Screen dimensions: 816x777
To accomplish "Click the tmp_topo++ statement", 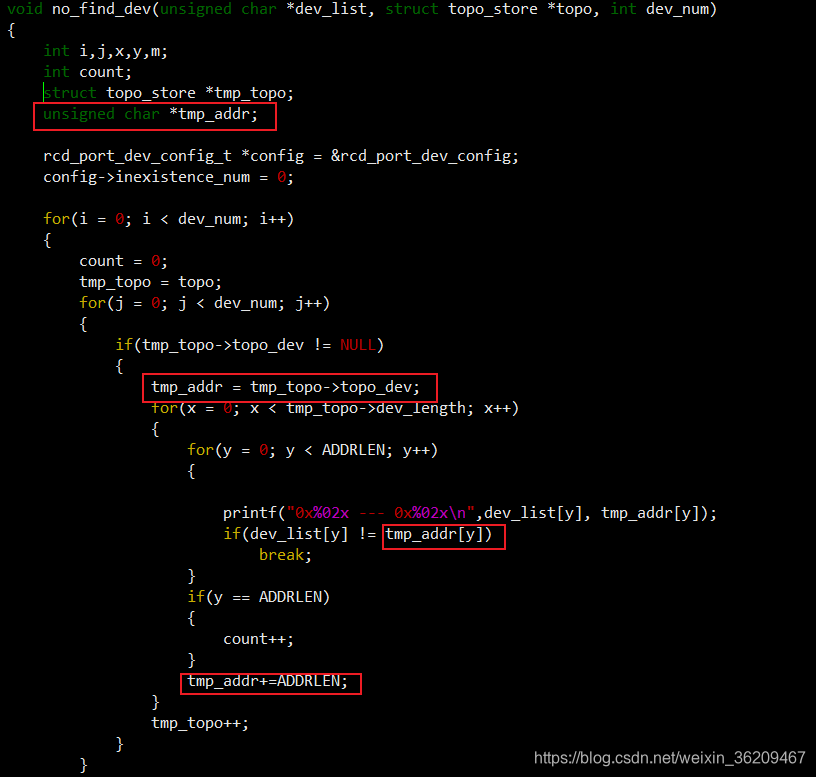I will click(x=200, y=723).
